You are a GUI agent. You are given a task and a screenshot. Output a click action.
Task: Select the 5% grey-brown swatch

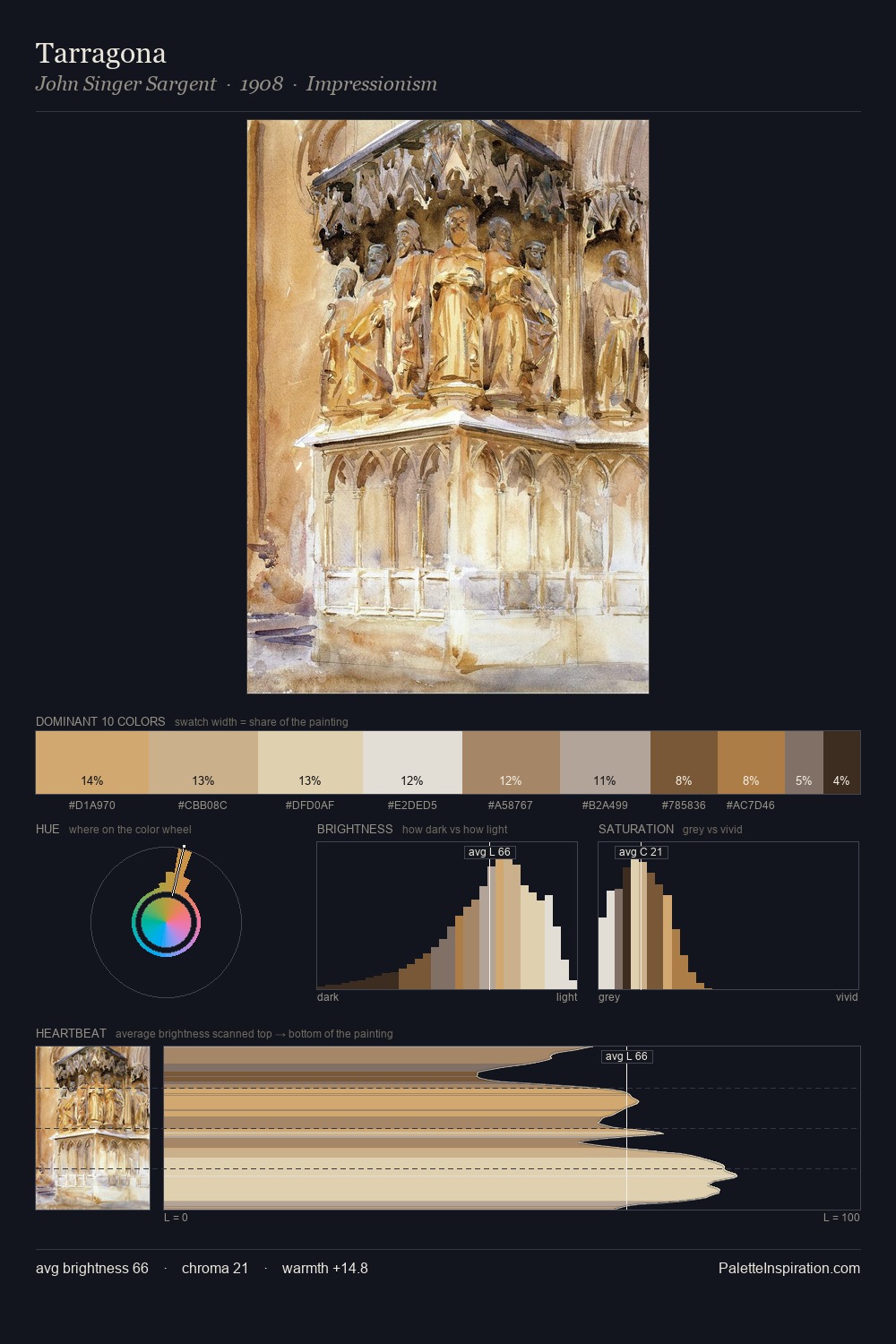pos(804,762)
